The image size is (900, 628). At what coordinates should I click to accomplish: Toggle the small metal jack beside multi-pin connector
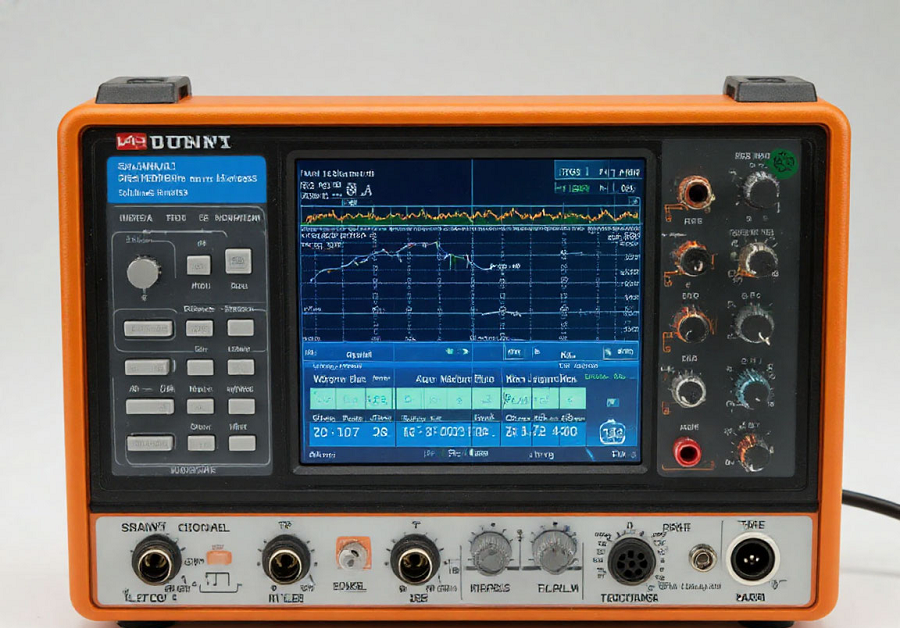click(x=702, y=557)
